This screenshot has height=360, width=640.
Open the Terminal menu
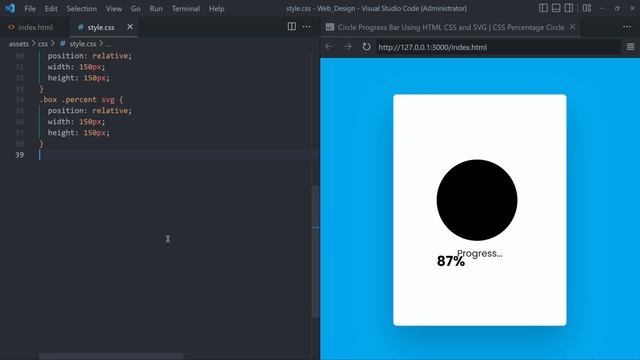click(x=186, y=9)
